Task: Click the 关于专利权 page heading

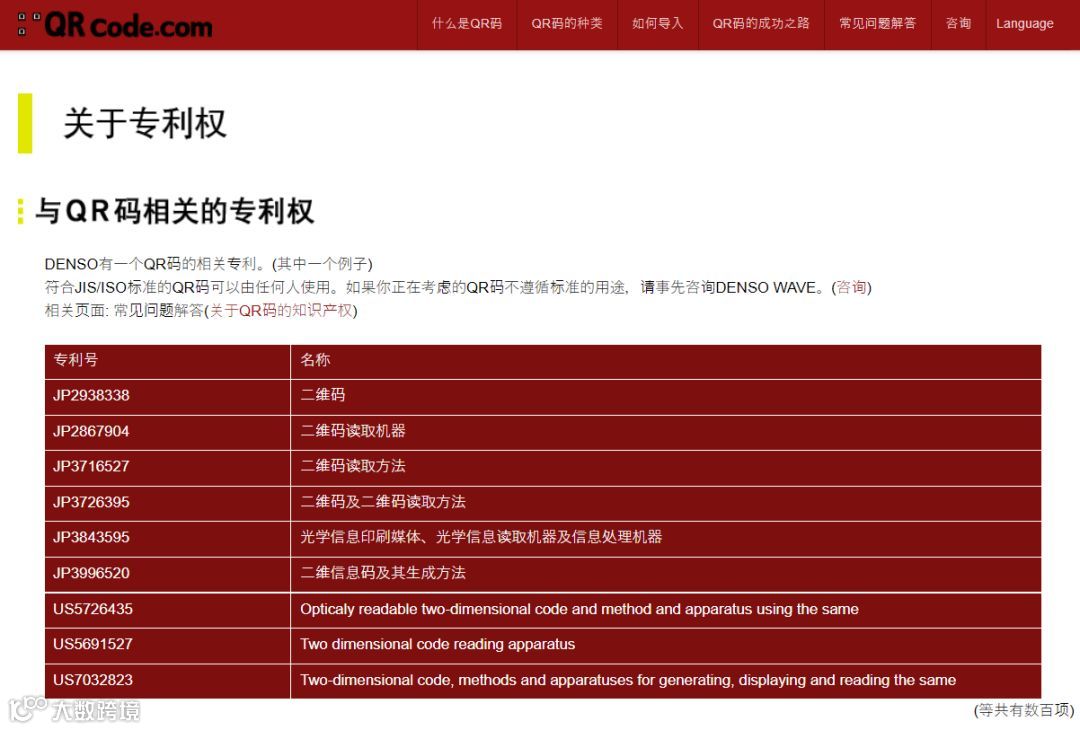Action: [145, 123]
